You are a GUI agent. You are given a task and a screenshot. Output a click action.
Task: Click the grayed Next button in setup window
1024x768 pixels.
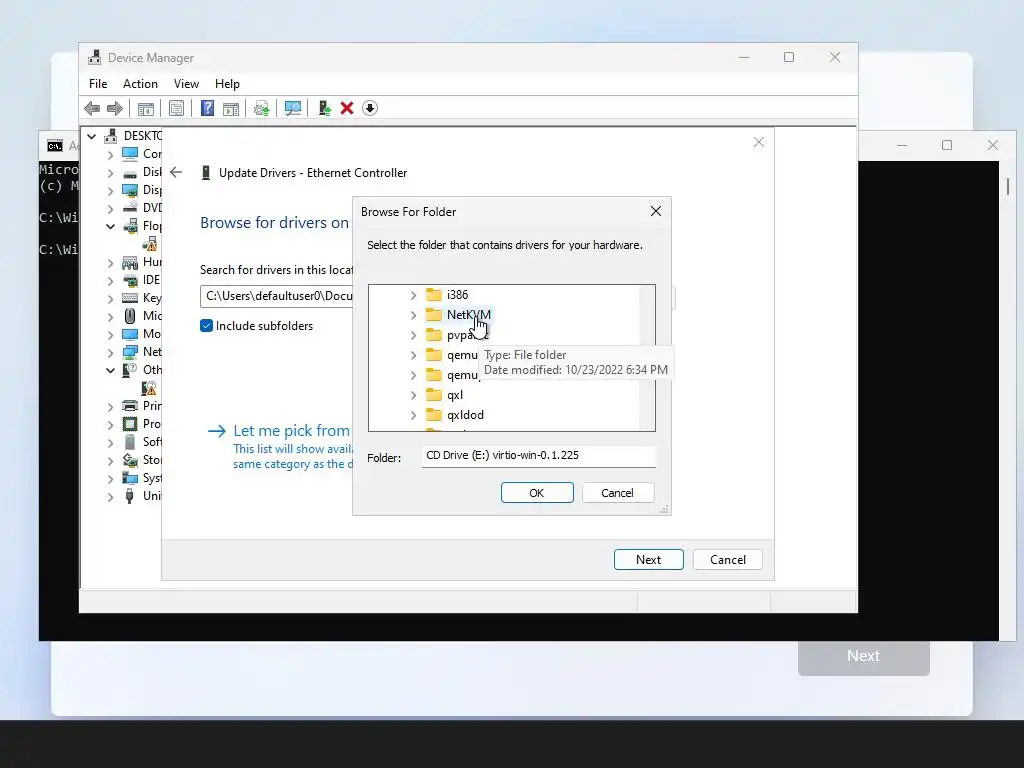click(x=863, y=656)
